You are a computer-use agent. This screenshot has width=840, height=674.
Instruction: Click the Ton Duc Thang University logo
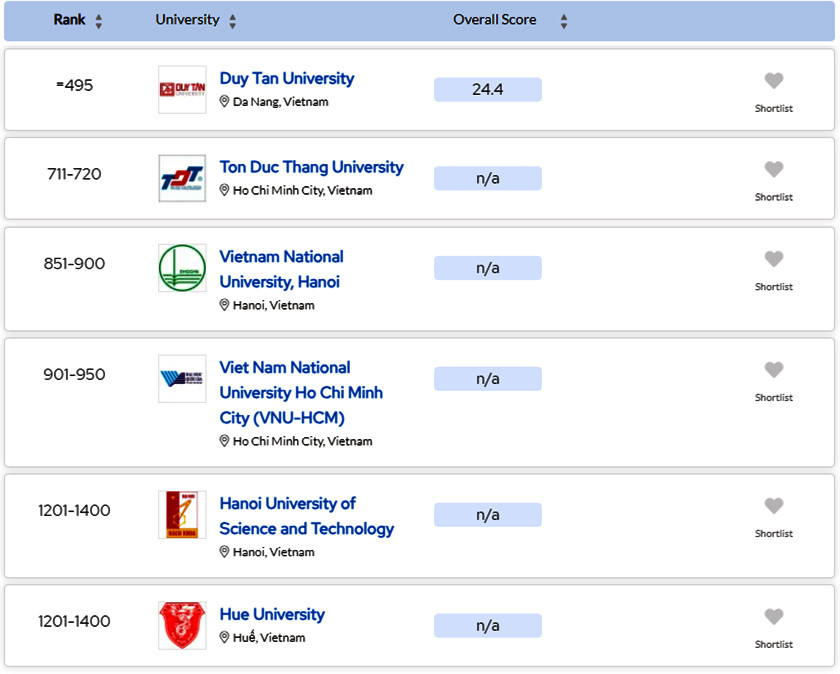pos(181,177)
